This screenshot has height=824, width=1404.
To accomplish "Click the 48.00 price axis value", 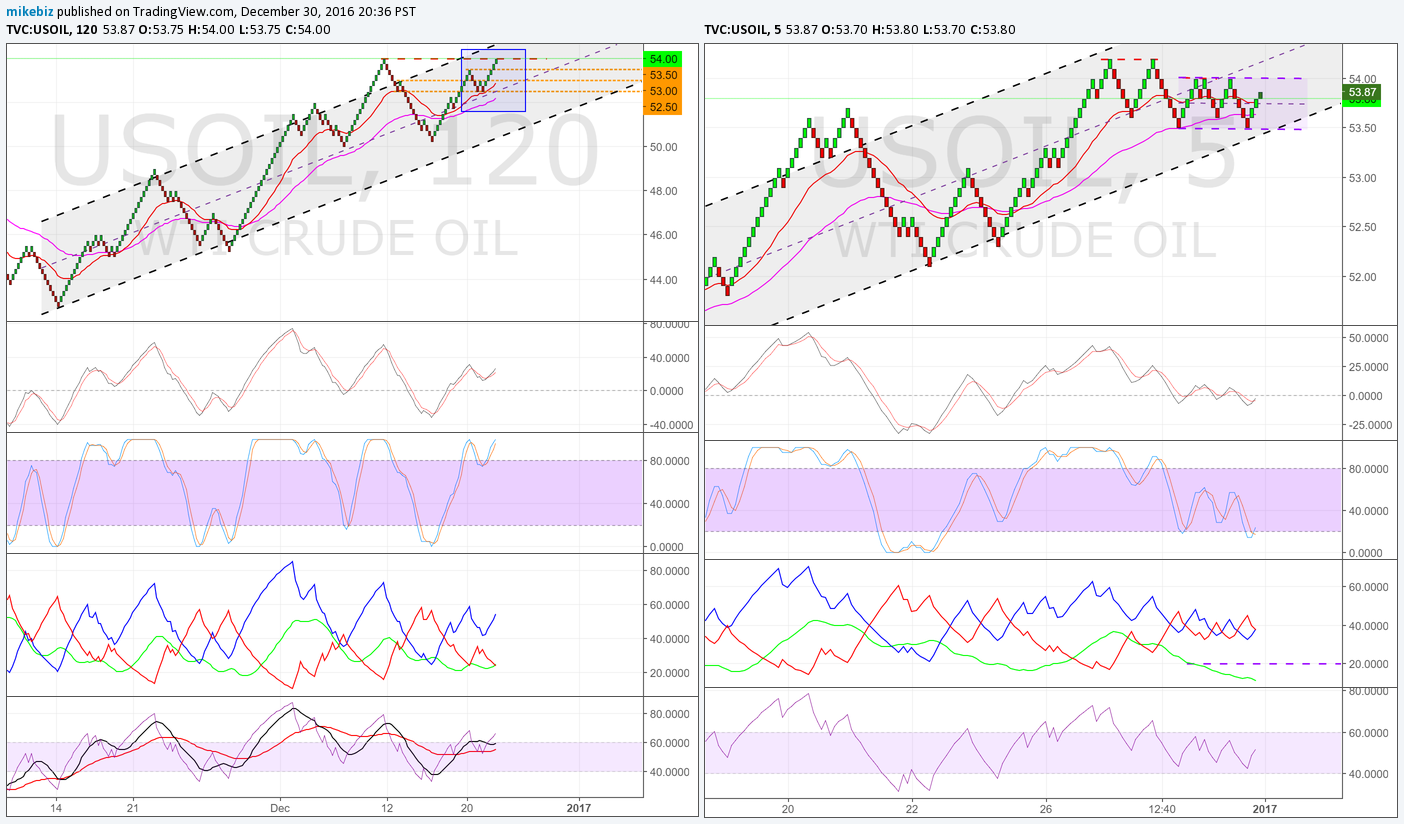I will point(664,191).
